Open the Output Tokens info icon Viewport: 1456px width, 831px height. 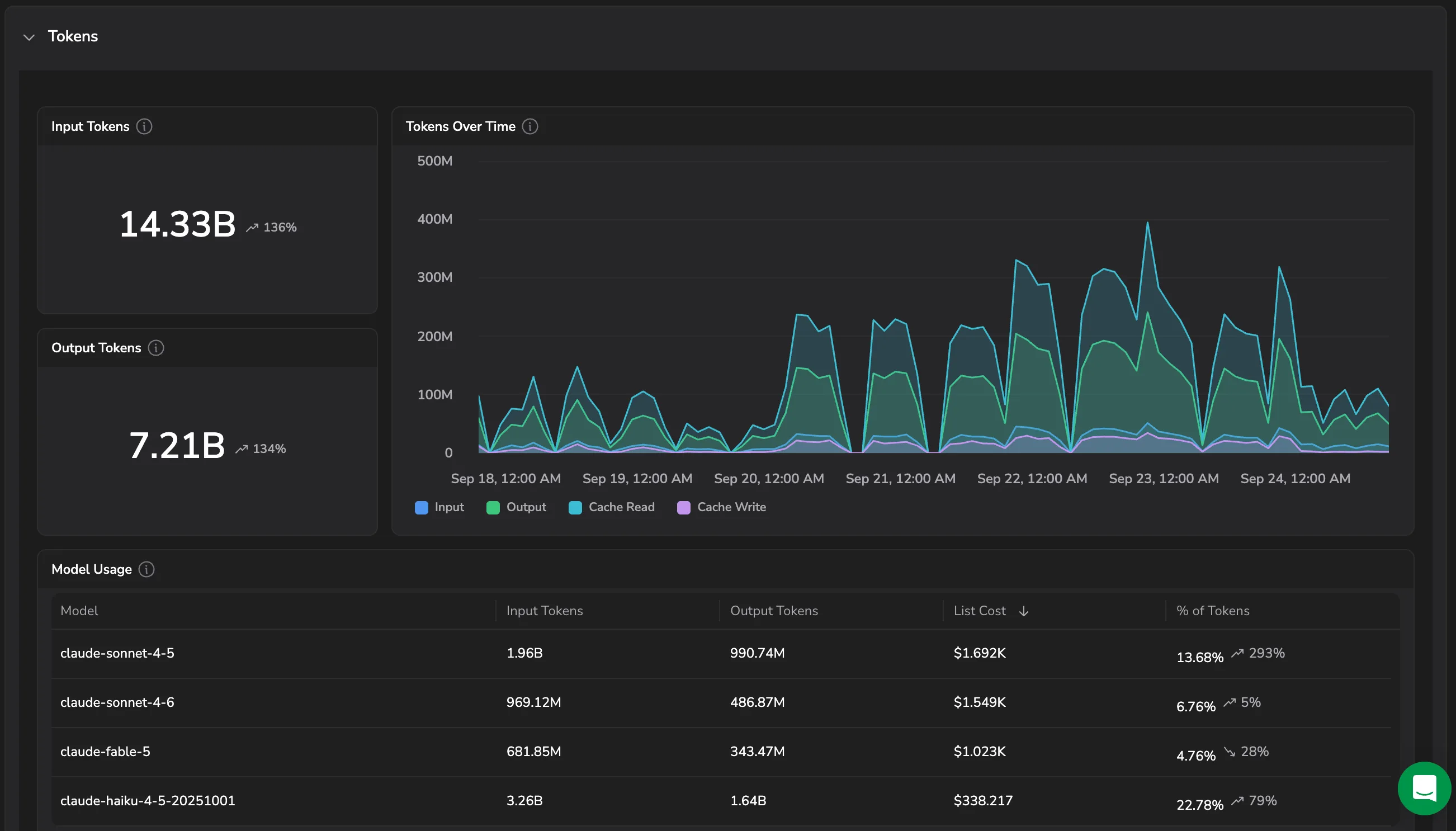click(x=156, y=348)
